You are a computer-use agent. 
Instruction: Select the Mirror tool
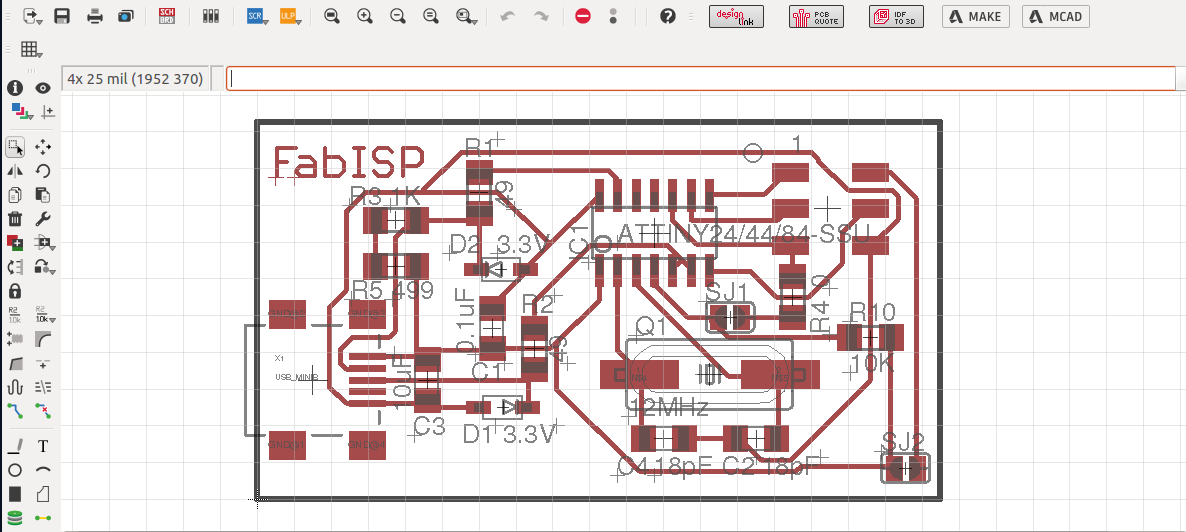pyautogui.click(x=14, y=171)
